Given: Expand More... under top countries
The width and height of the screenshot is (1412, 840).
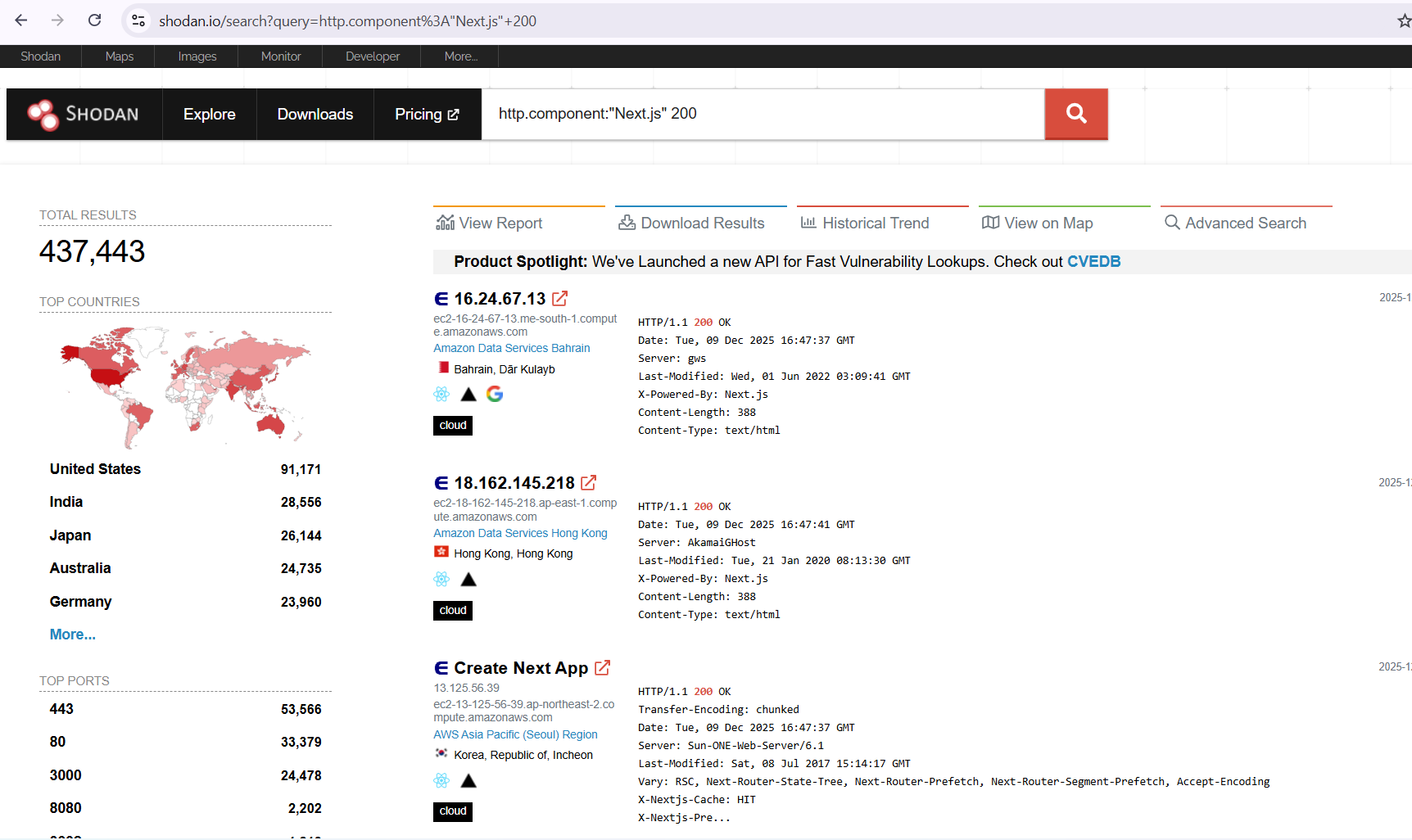Looking at the screenshot, I should coord(73,635).
